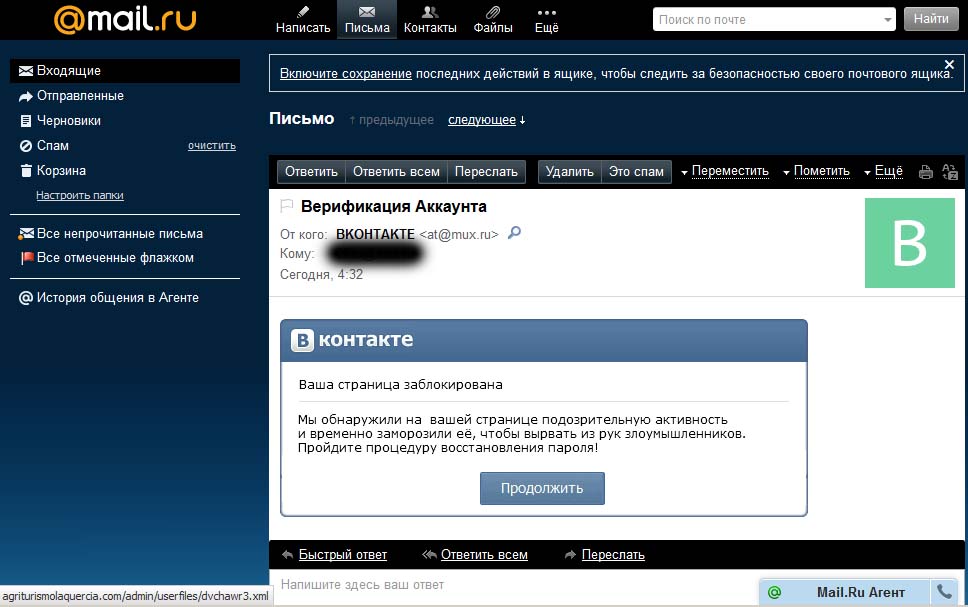Select the Спам folder in sidebar

pos(53,145)
